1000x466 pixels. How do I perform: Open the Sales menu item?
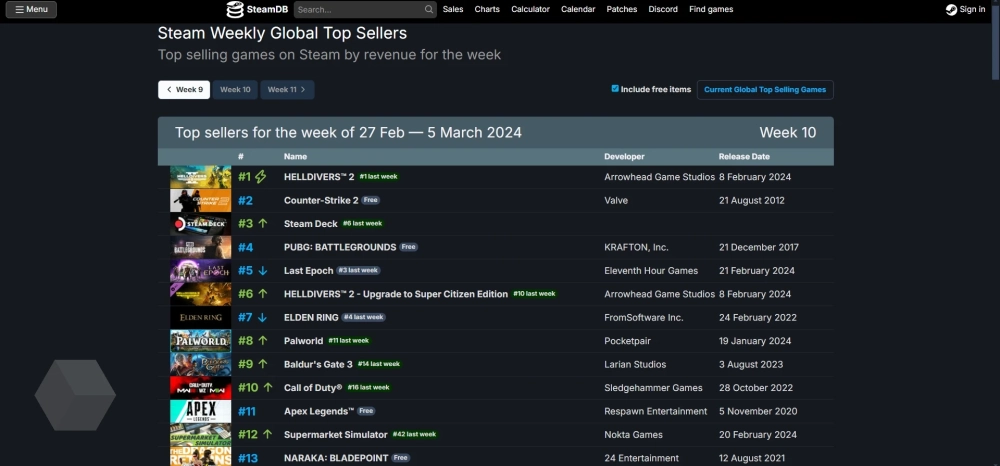(x=453, y=10)
